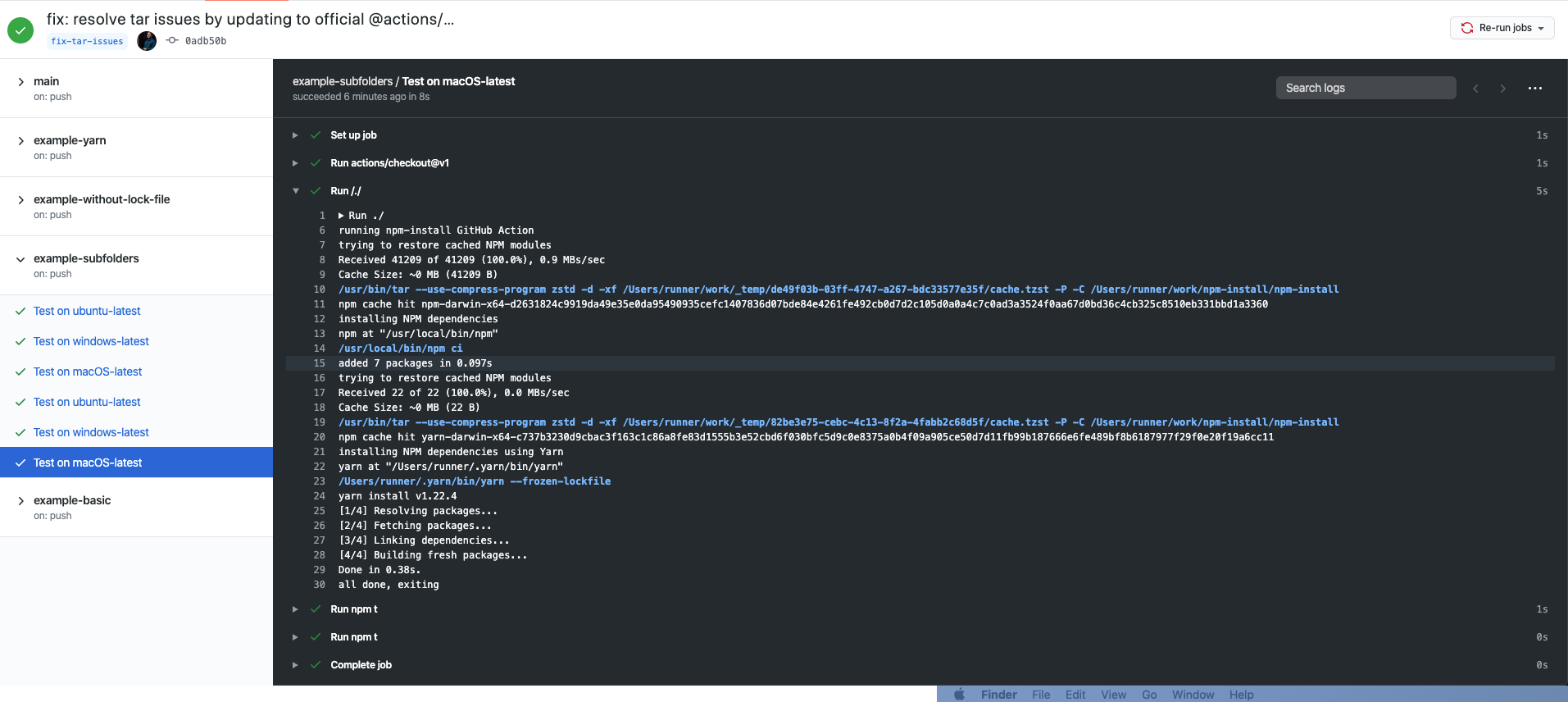Image resolution: width=1568 pixels, height=702 pixels.
Task: Open the Finder menu in menu bar
Action: point(998,695)
